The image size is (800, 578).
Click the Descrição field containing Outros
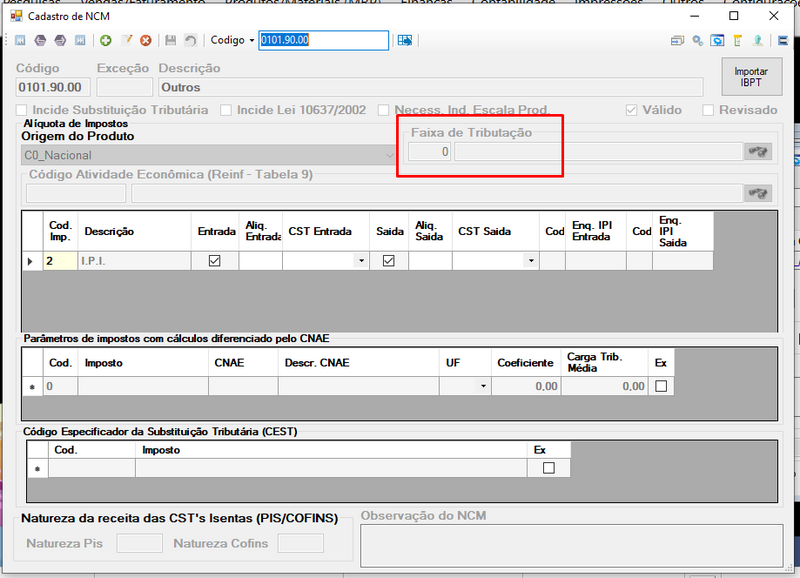(431, 87)
